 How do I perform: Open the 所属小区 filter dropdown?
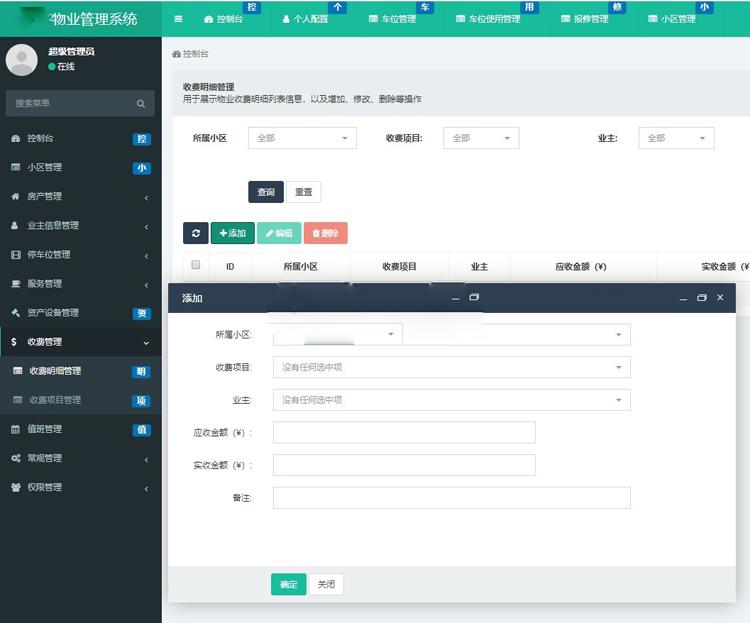point(301,138)
